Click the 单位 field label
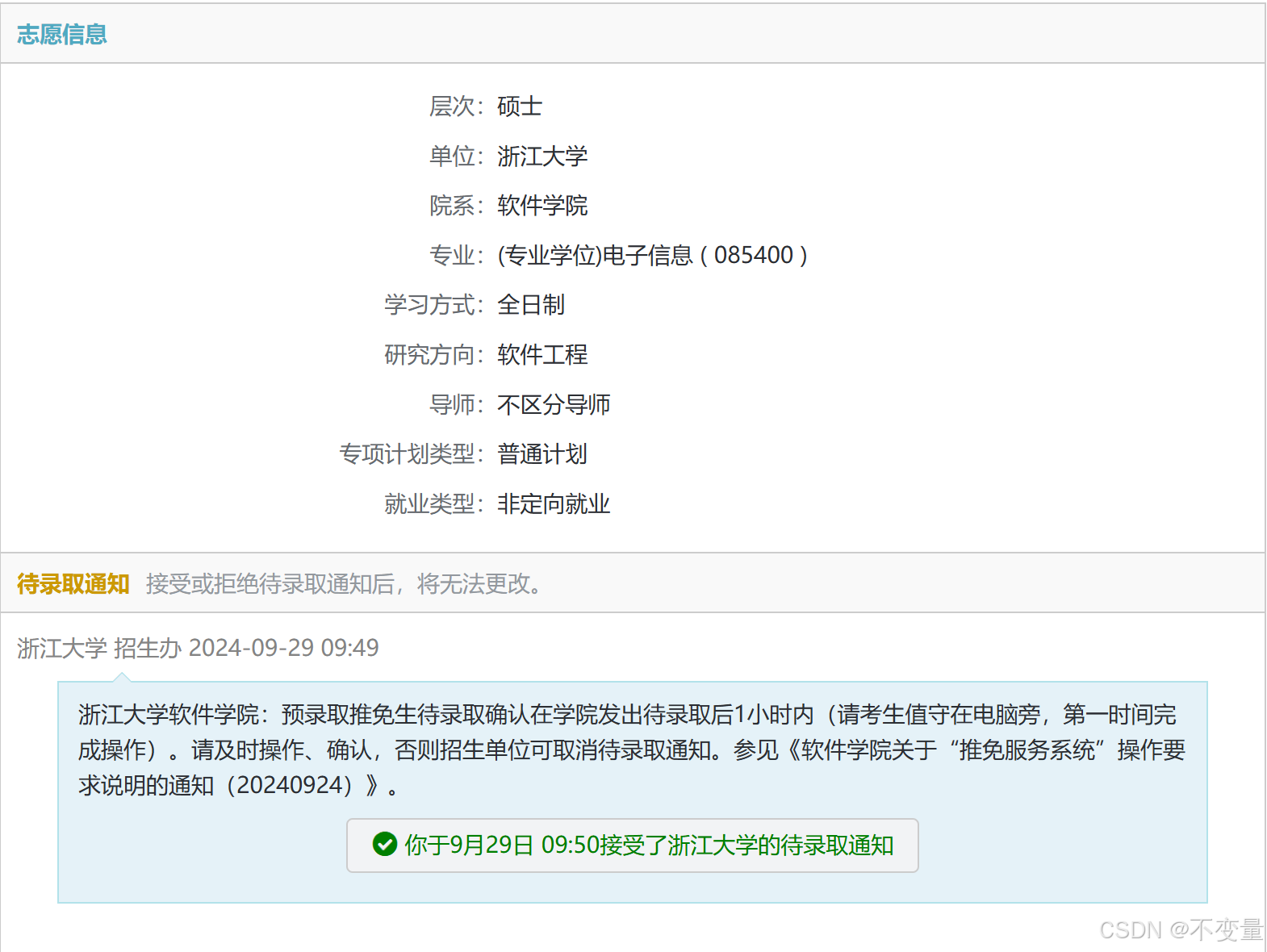The width and height of the screenshot is (1267, 952). tap(457, 156)
